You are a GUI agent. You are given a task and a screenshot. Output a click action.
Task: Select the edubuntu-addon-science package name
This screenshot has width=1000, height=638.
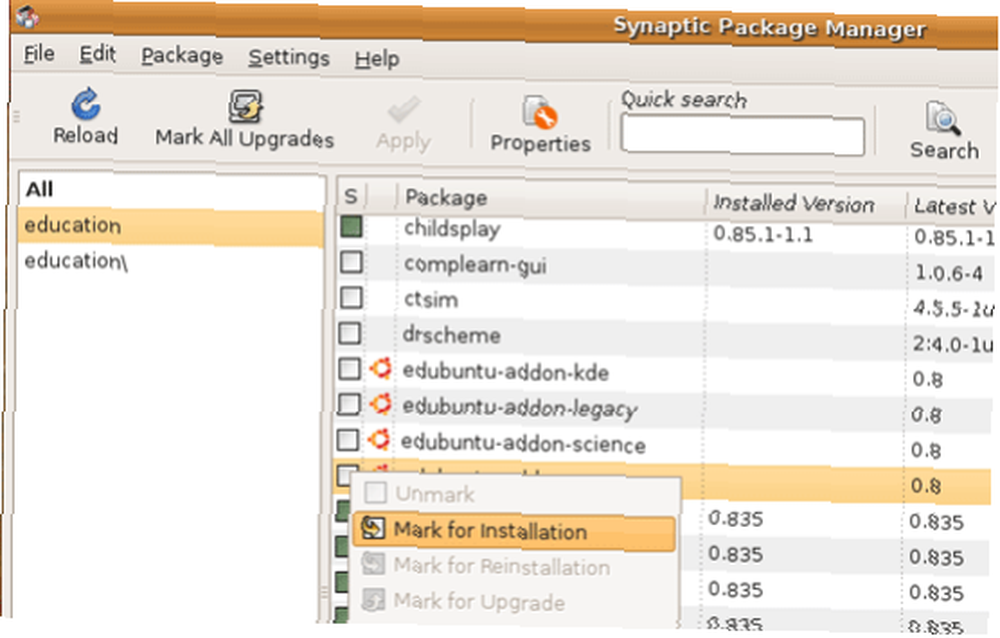(523, 443)
